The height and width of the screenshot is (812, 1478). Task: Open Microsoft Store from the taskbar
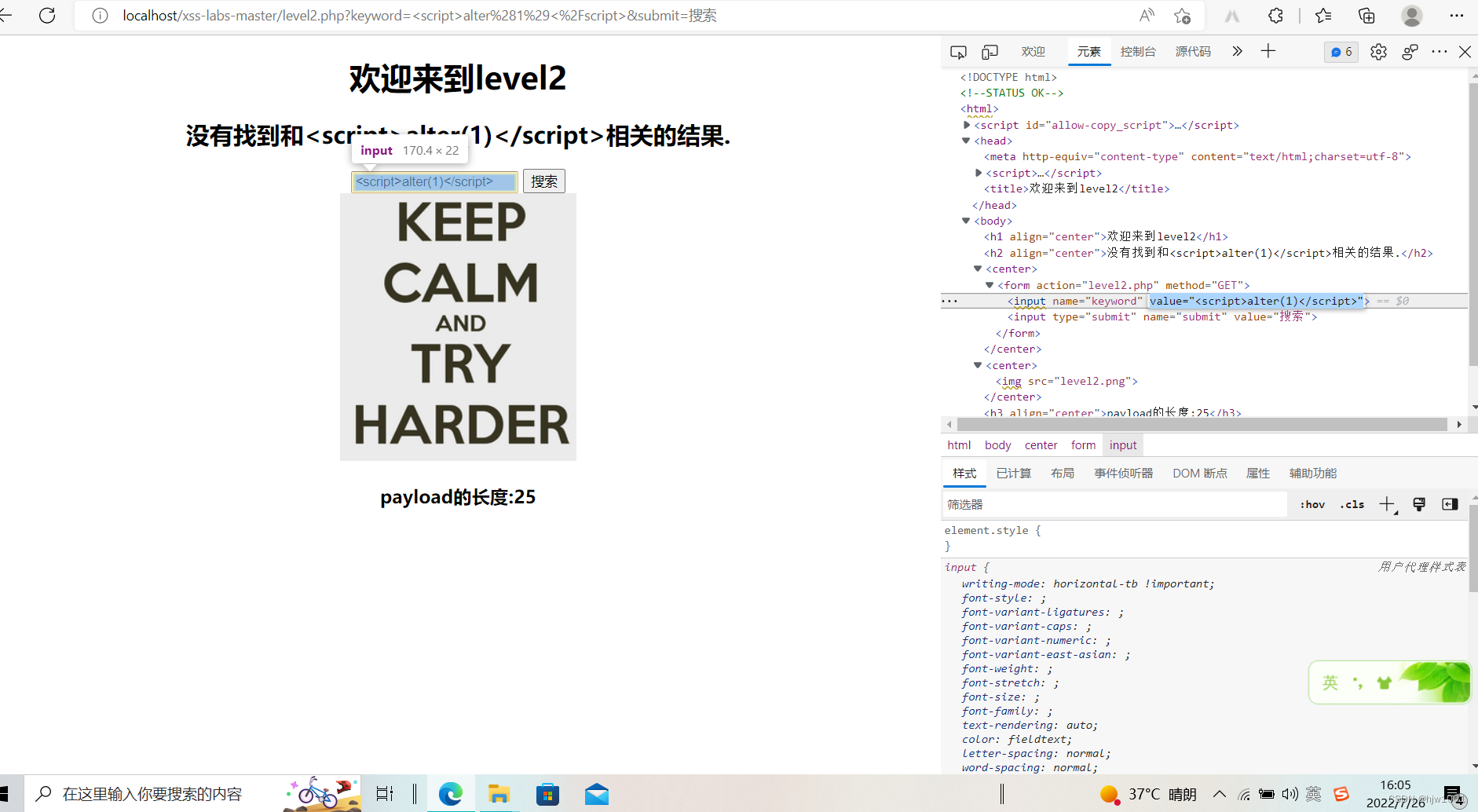pos(547,794)
